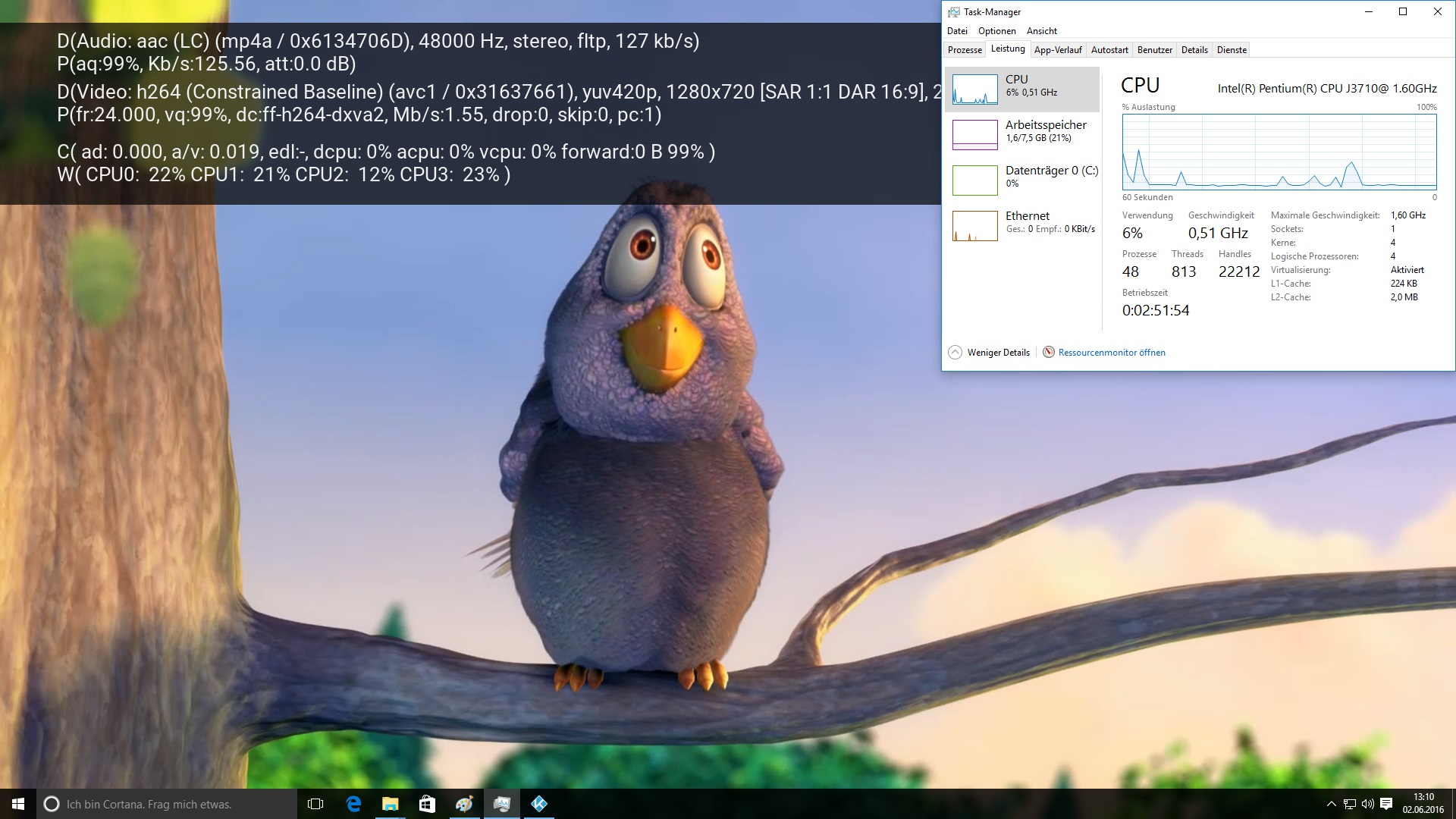Open the Windows Store taskbar icon
Screen dimensions: 1456x819
pos(427,804)
